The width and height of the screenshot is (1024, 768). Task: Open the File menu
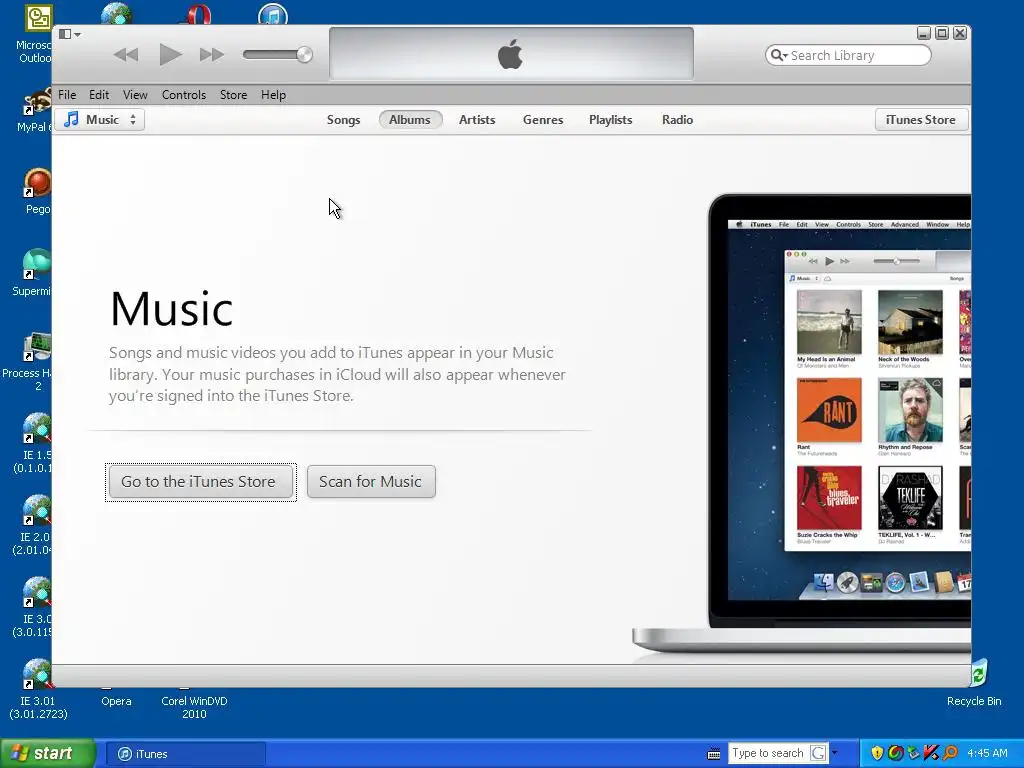click(x=67, y=95)
